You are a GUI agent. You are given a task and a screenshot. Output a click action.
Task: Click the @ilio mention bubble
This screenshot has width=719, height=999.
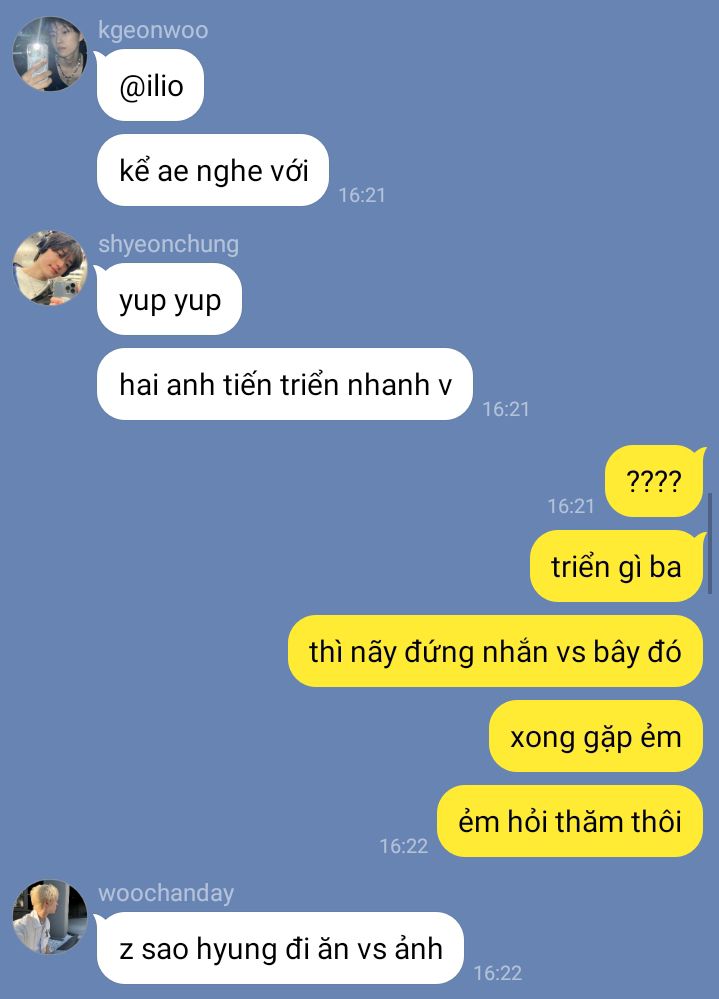coord(150,85)
